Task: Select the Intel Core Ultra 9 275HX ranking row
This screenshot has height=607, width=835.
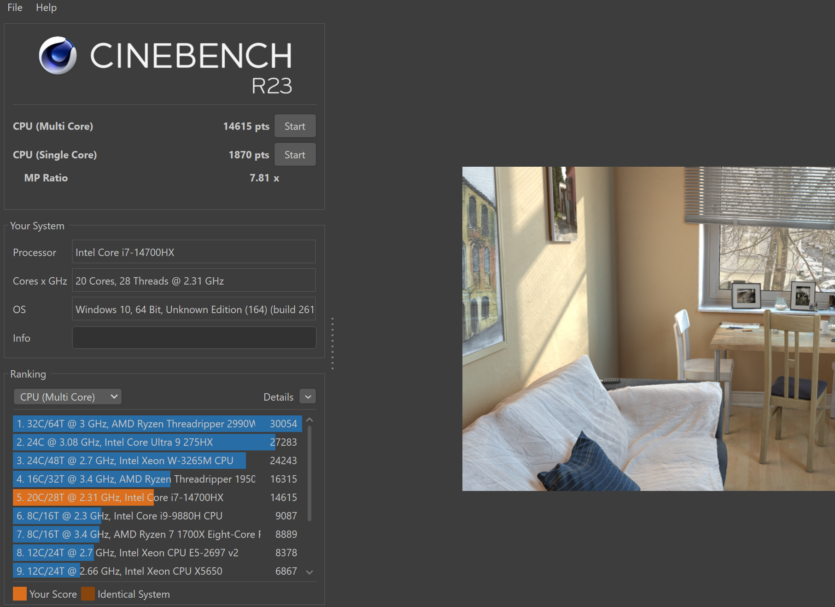Action: (158, 442)
